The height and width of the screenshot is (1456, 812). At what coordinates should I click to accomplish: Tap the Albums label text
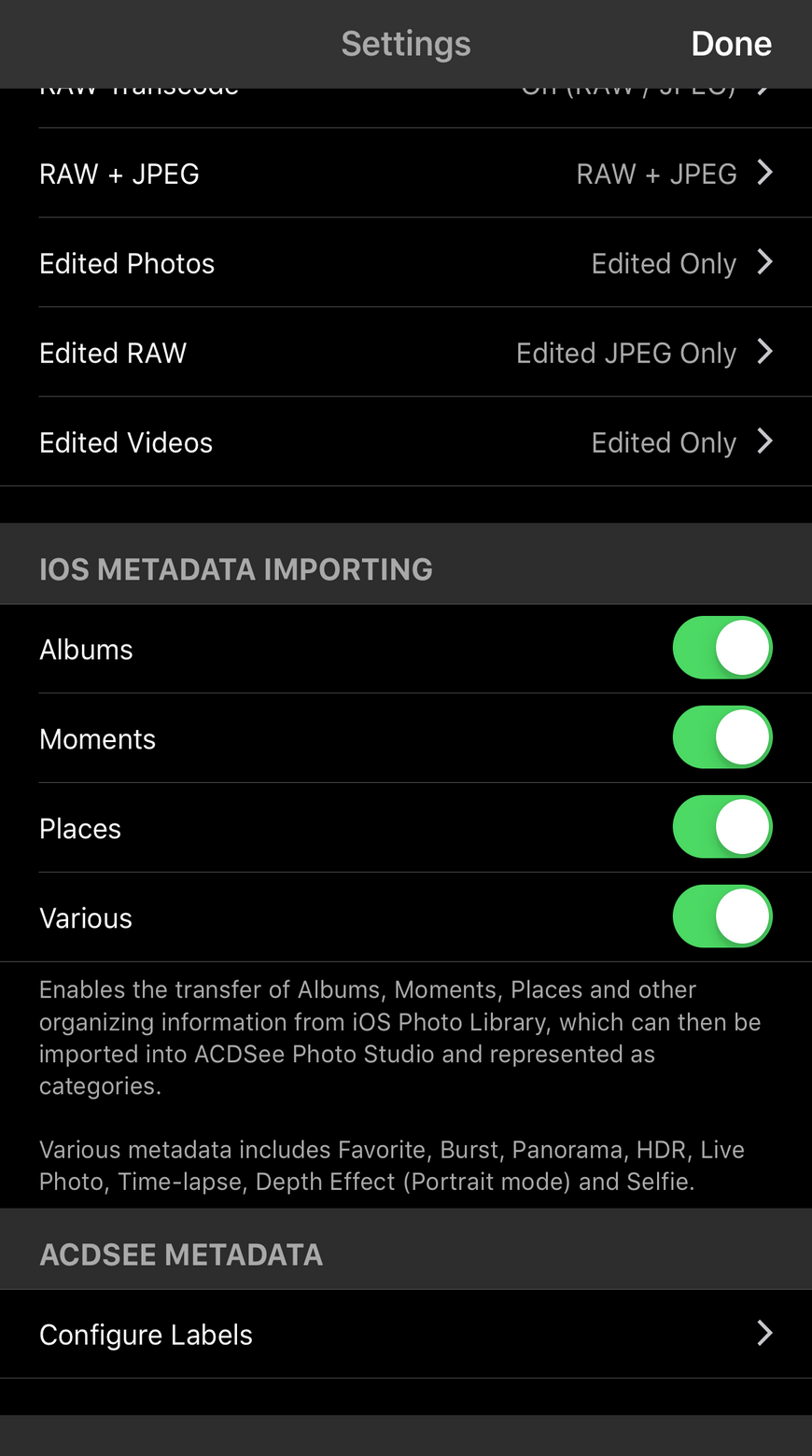[x=86, y=650]
